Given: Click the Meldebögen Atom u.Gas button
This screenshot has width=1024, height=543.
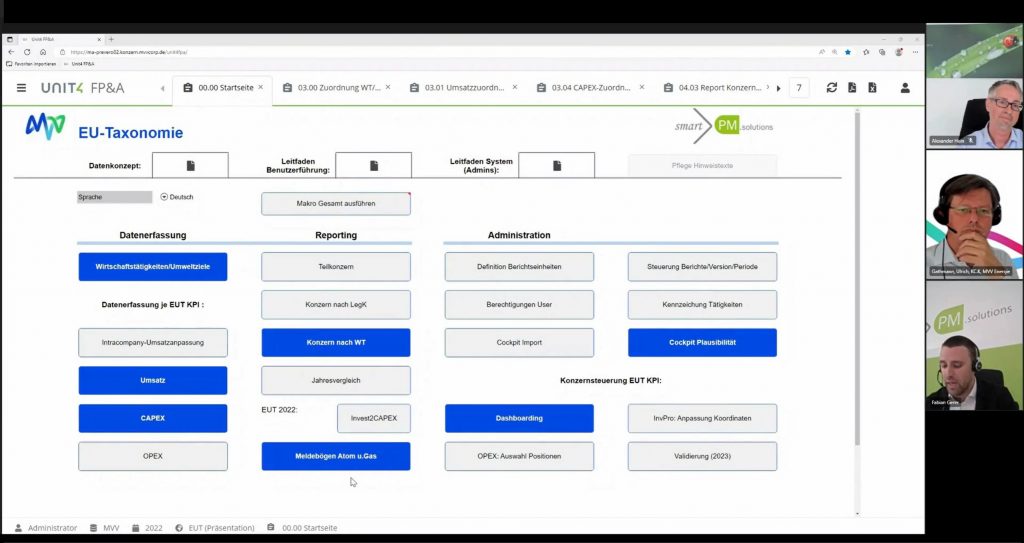Looking at the screenshot, I should (336, 457).
